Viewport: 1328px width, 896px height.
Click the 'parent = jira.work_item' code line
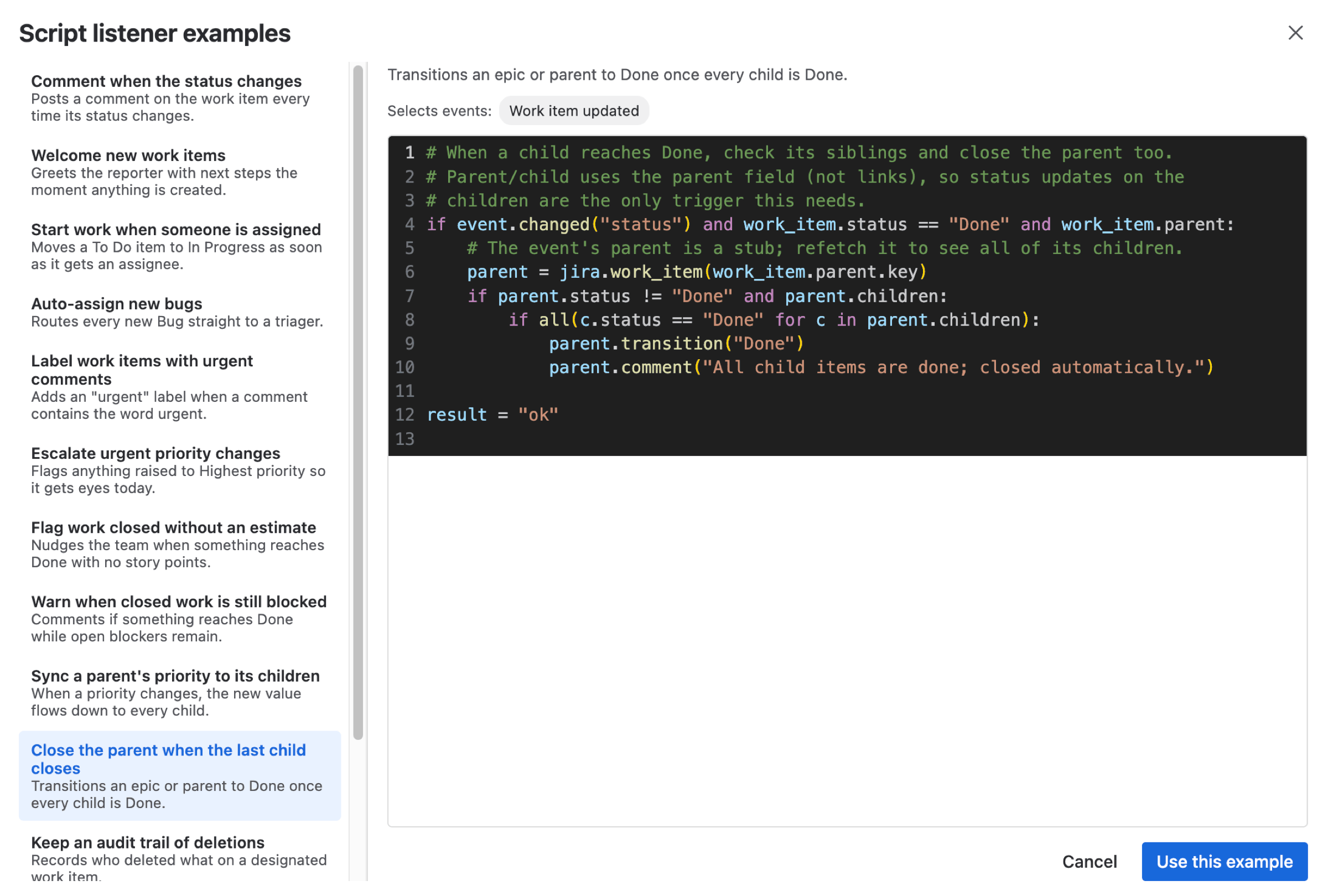[696, 272]
